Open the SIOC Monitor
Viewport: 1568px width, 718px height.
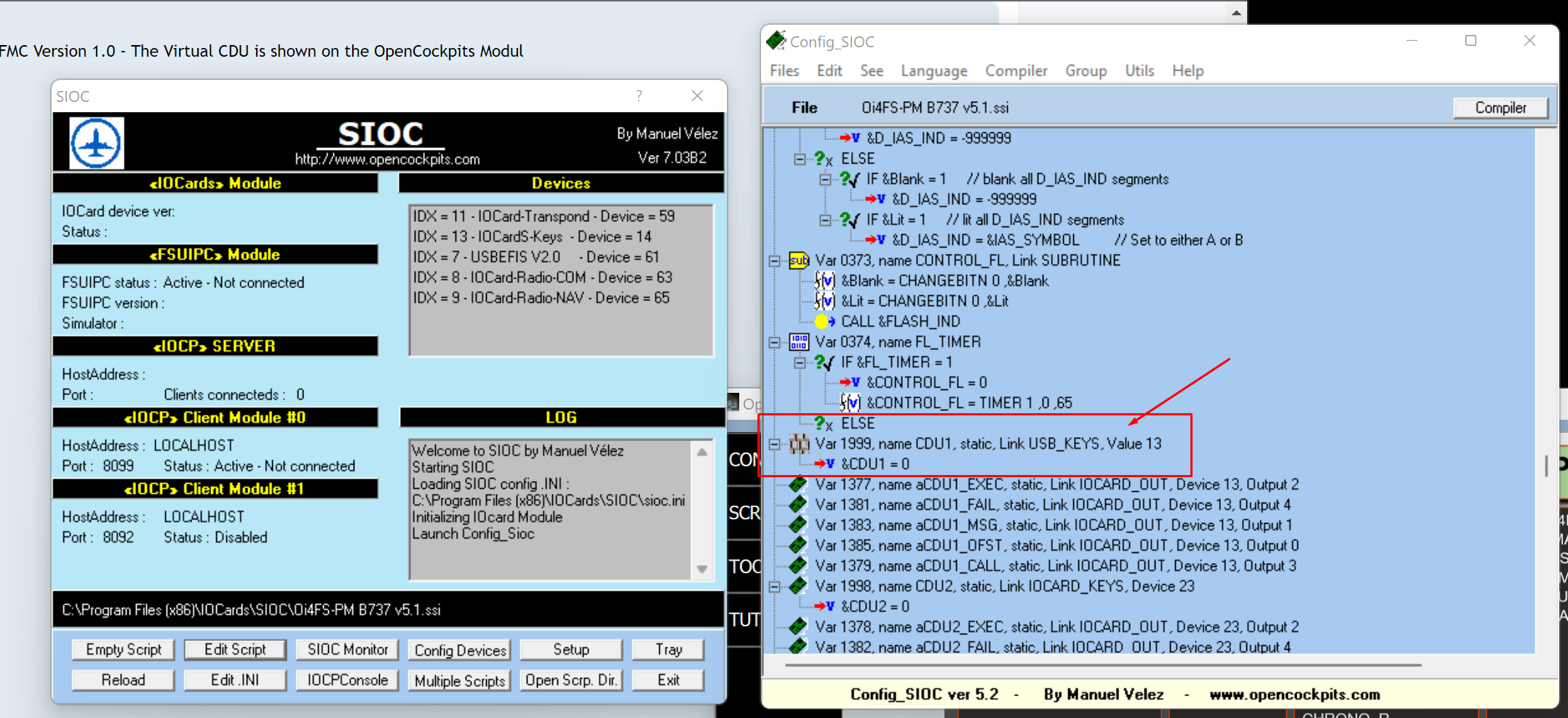[348, 650]
